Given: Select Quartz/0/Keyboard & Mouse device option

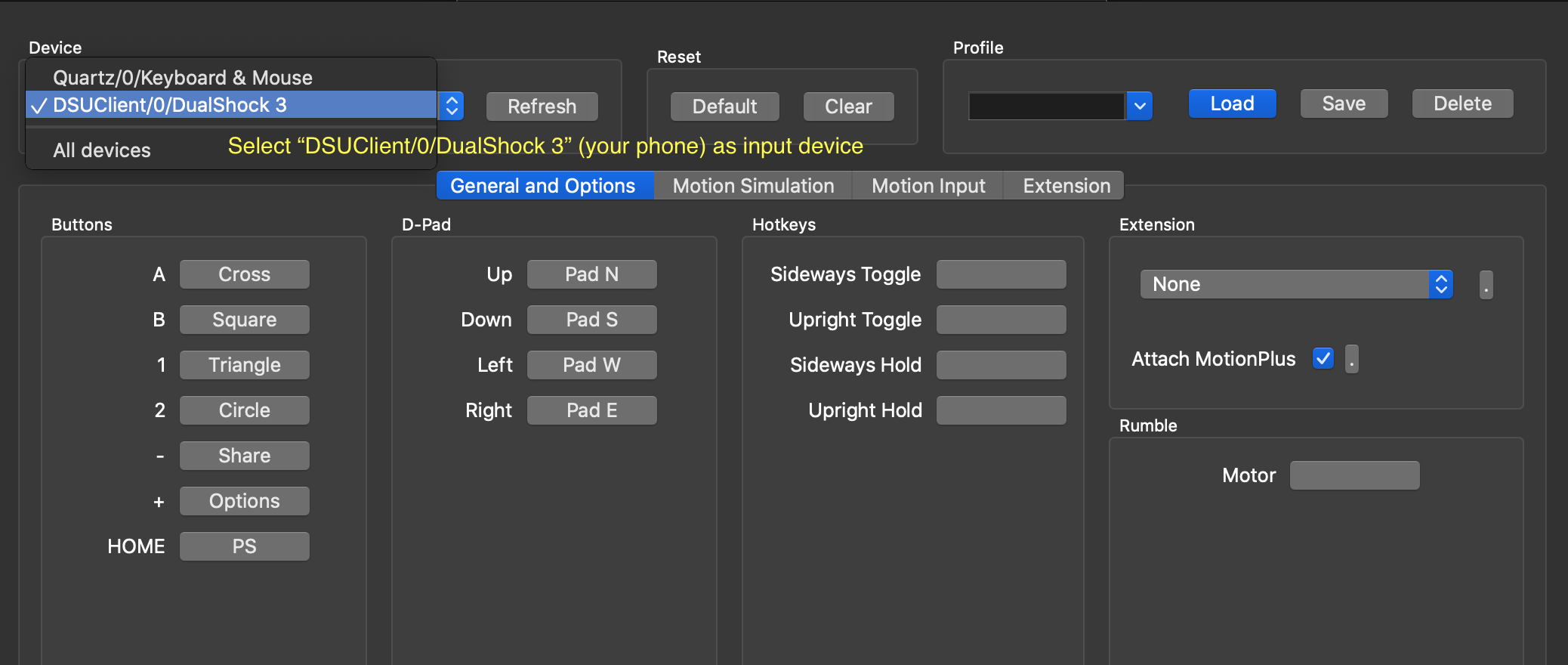Looking at the screenshot, I should click(231, 78).
